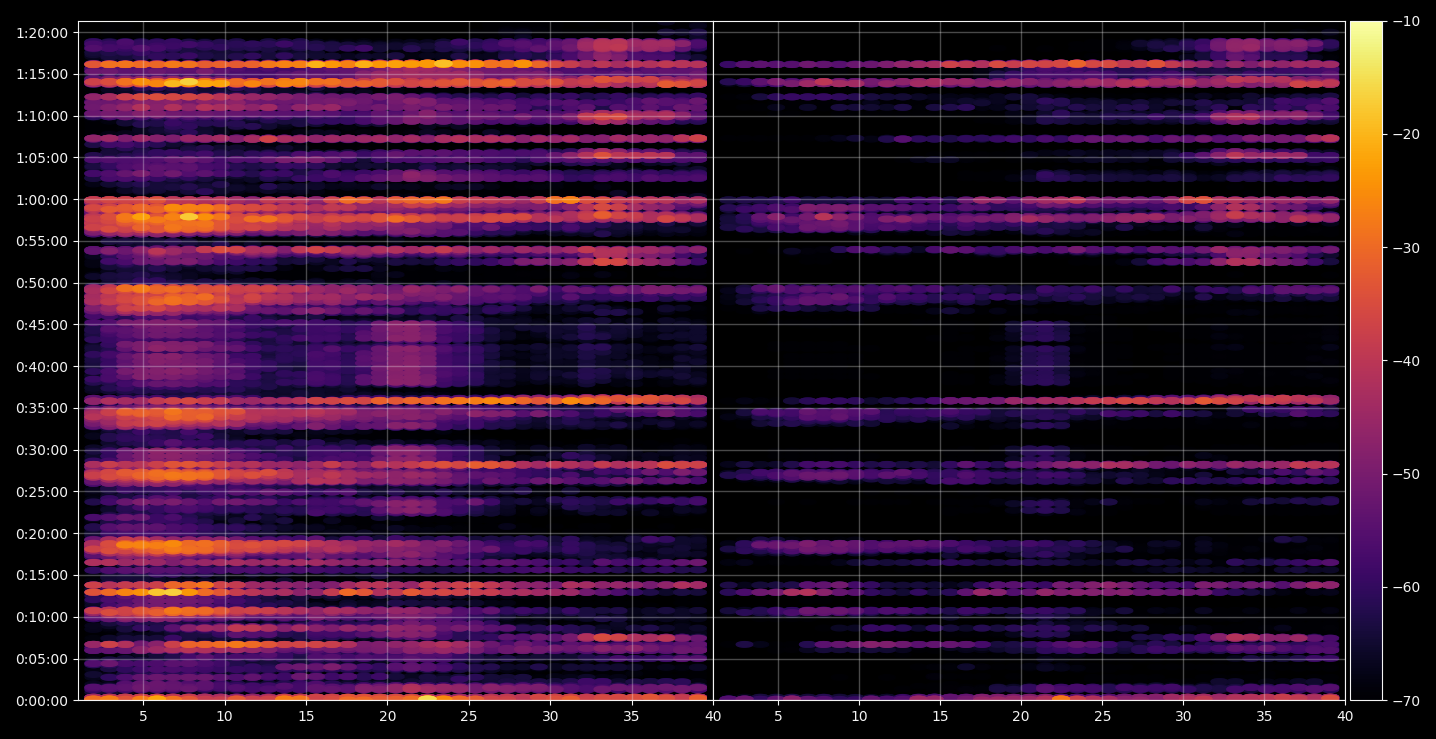Click x-axis label 5 under the right heatmap

click(777, 716)
